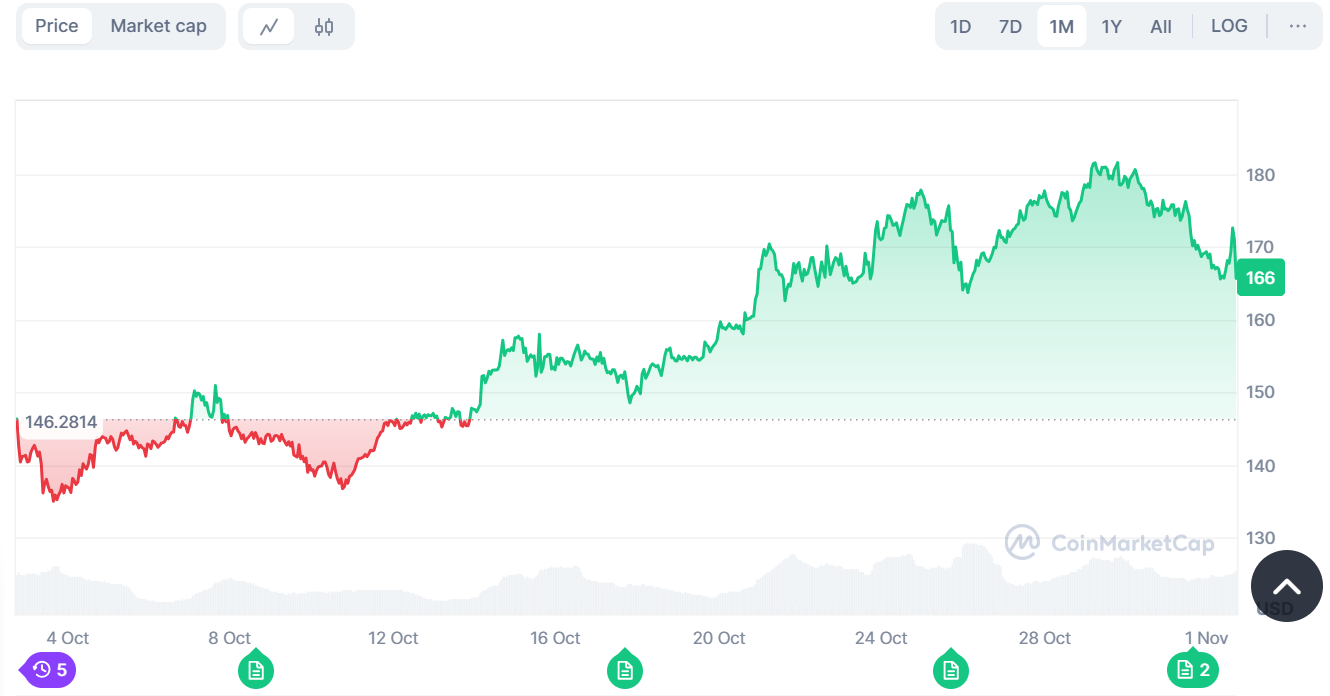The image size is (1330, 696).
Task: Click the 146.2814 starting price label
Action: (x=61, y=422)
